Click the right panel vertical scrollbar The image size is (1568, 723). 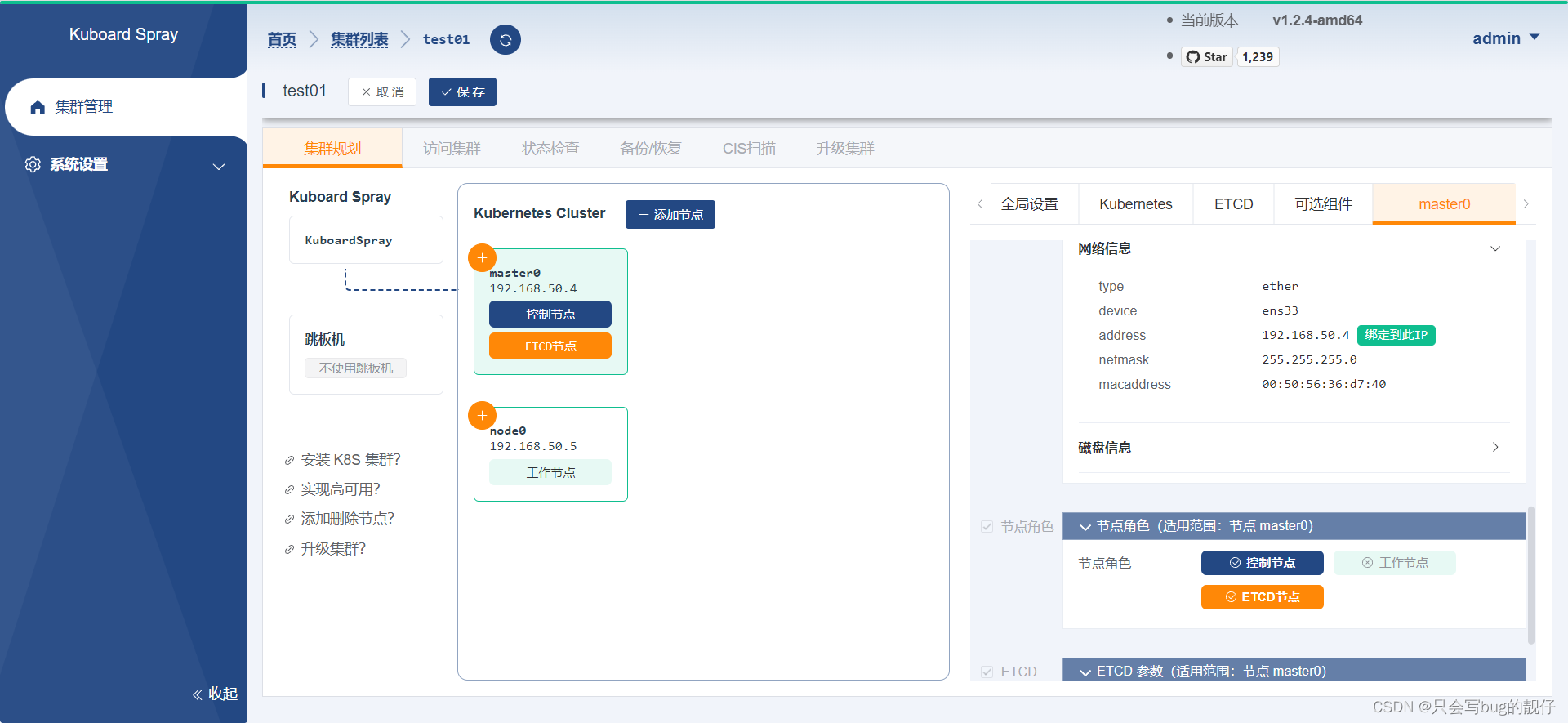click(1530, 576)
